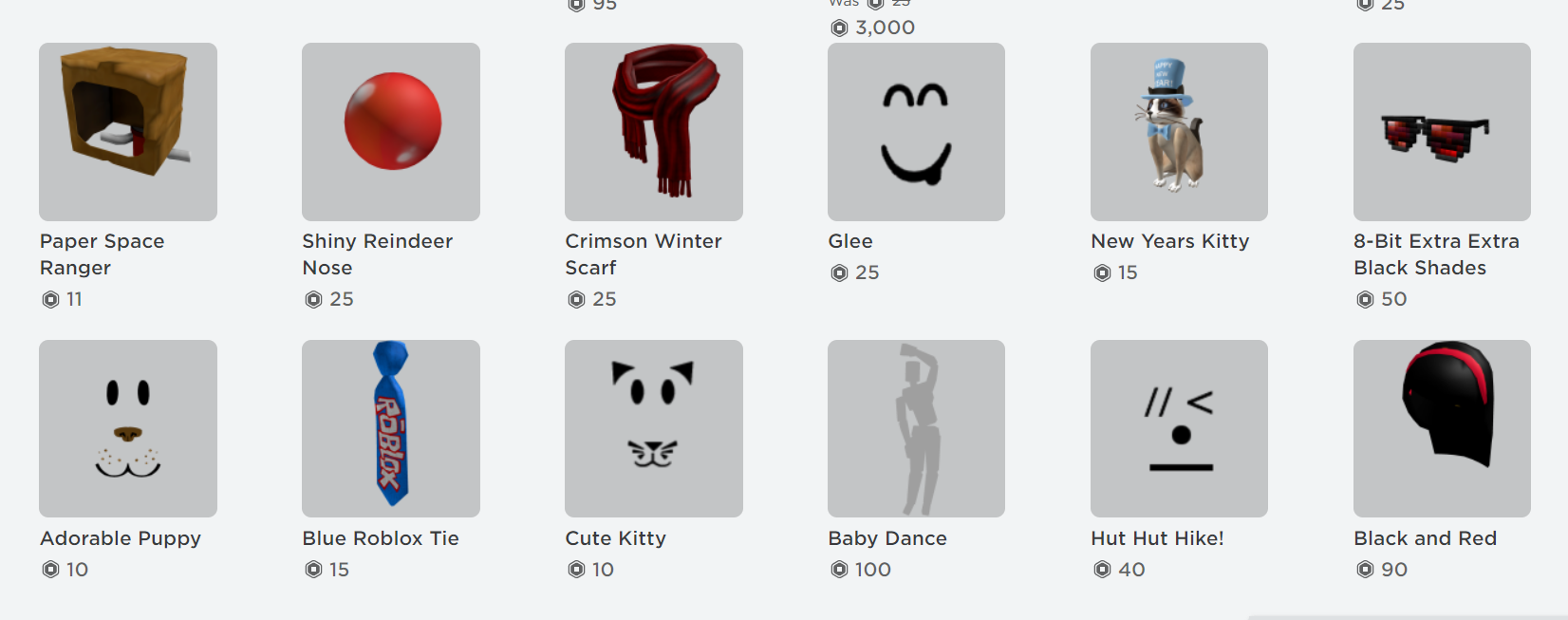
Task: Open the Crimson Winter Scarf thumbnail
Action: click(x=654, y=132)
